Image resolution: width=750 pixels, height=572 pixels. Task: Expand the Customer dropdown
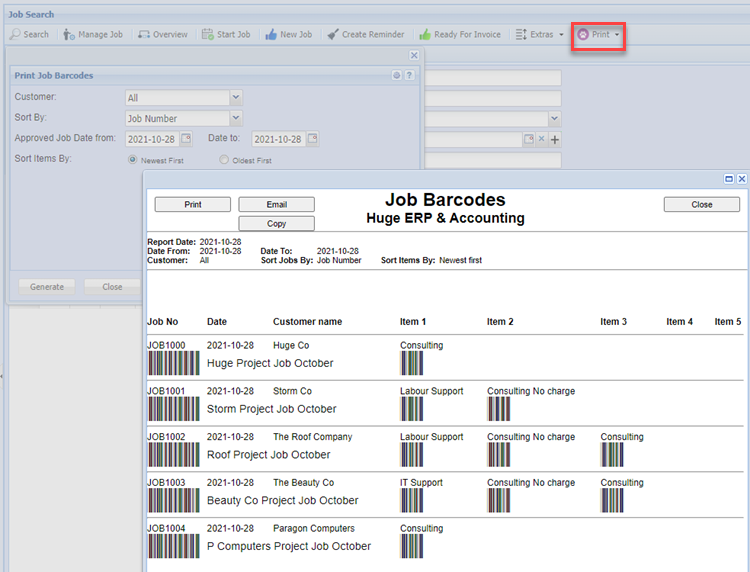[x=236, y=98]
